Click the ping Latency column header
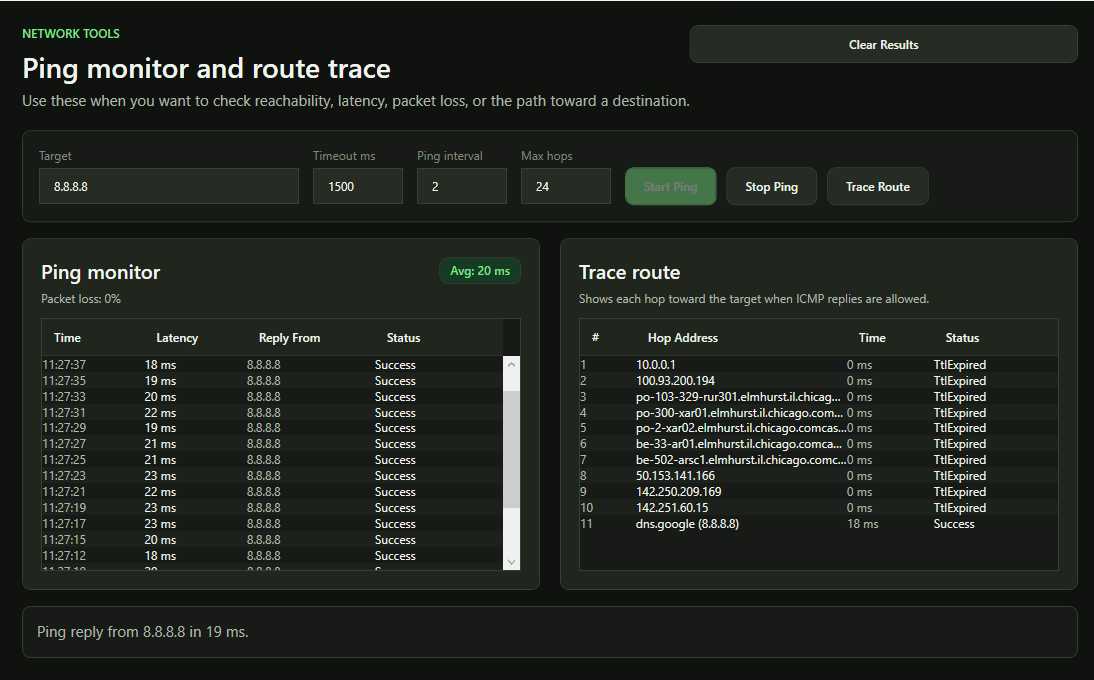The height and width of the screenshot is (680, 1094). 177,338
